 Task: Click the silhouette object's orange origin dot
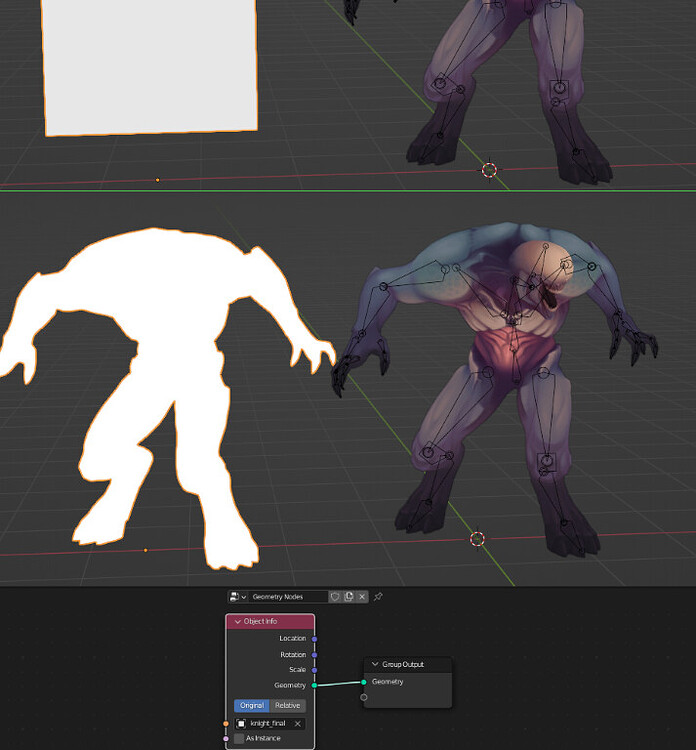(146, 551)
